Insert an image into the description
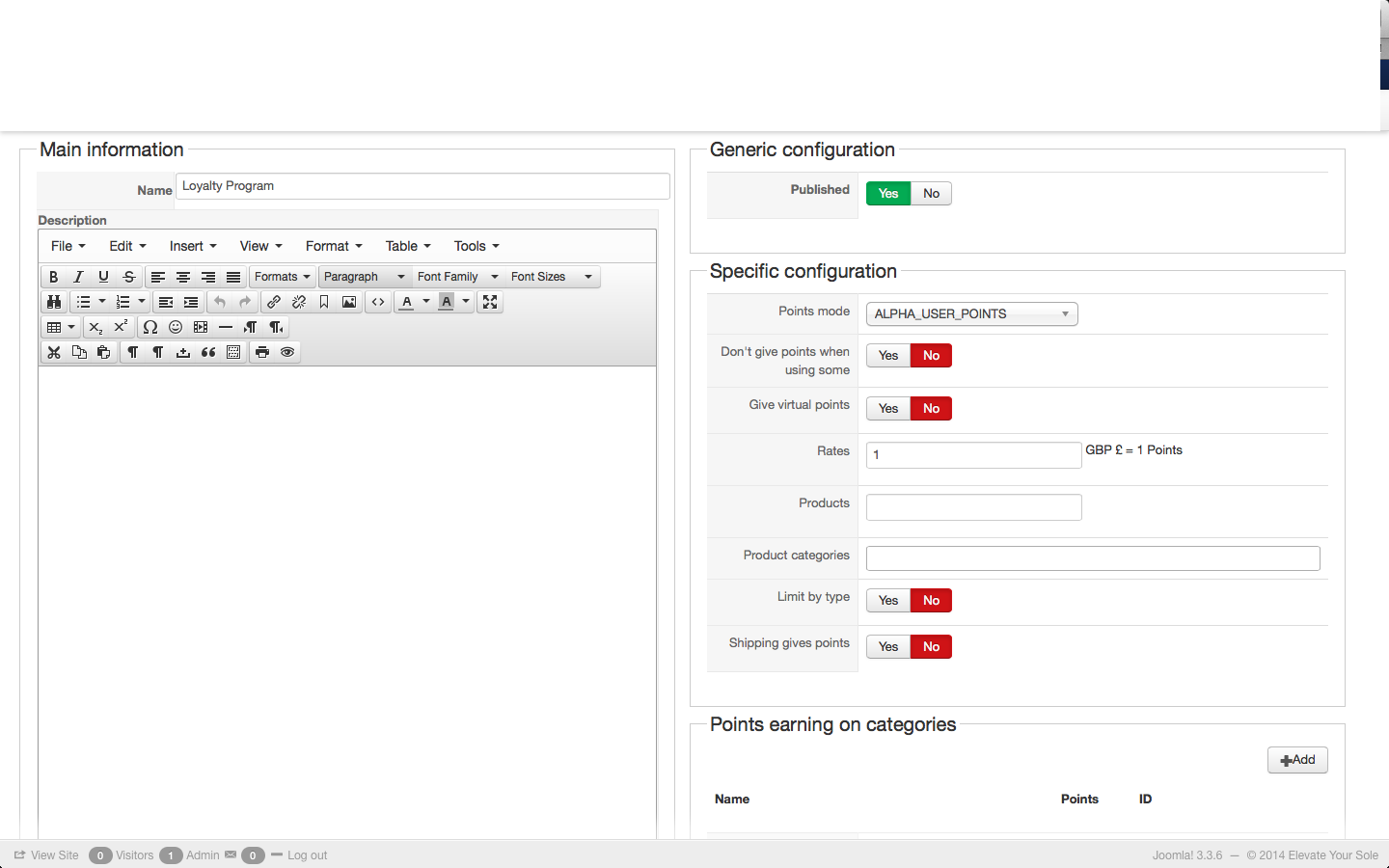This screenshot has height=868, width=1389. pyautogui.click(x=349, y=302)
